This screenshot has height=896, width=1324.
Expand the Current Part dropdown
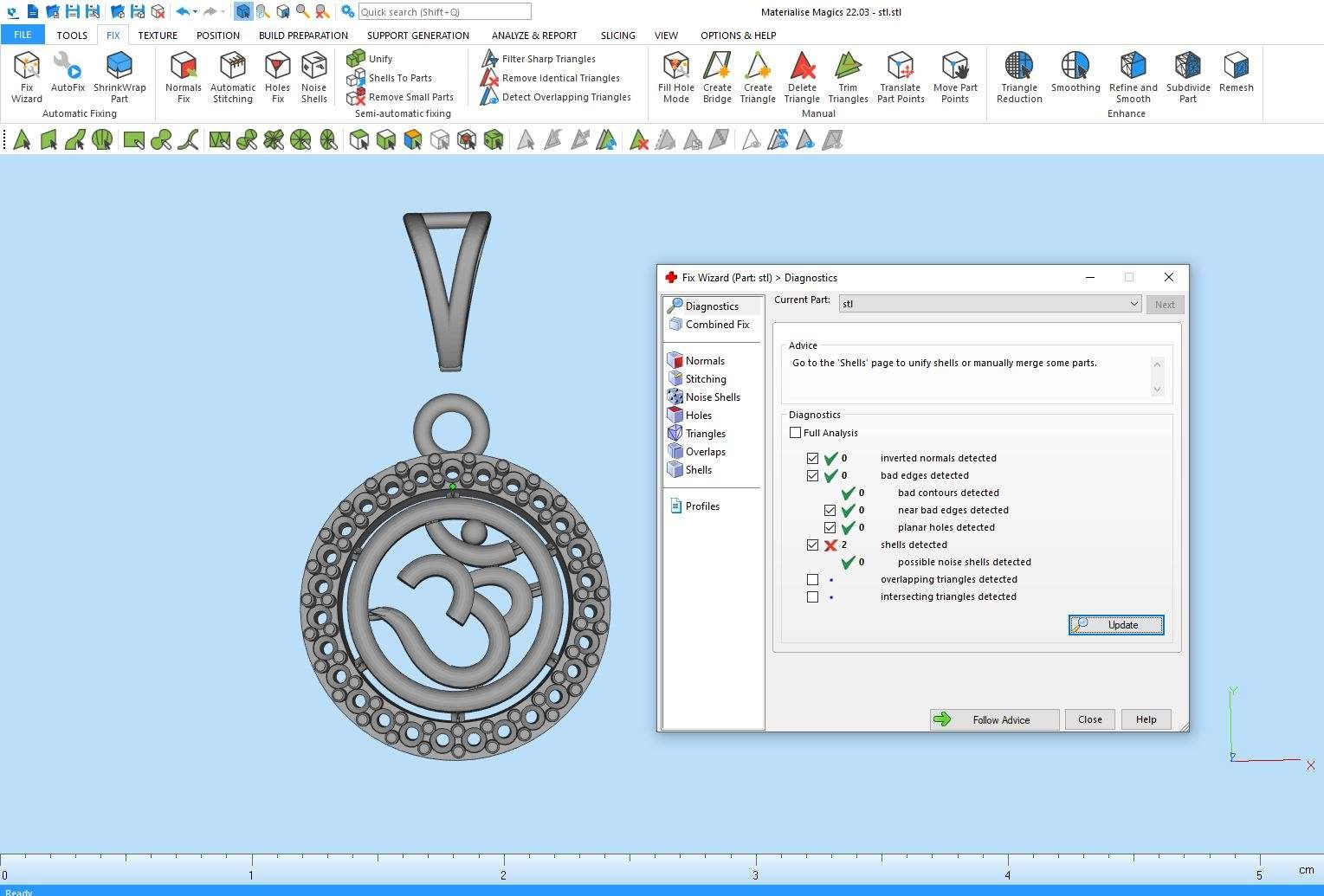(1133, 304)
